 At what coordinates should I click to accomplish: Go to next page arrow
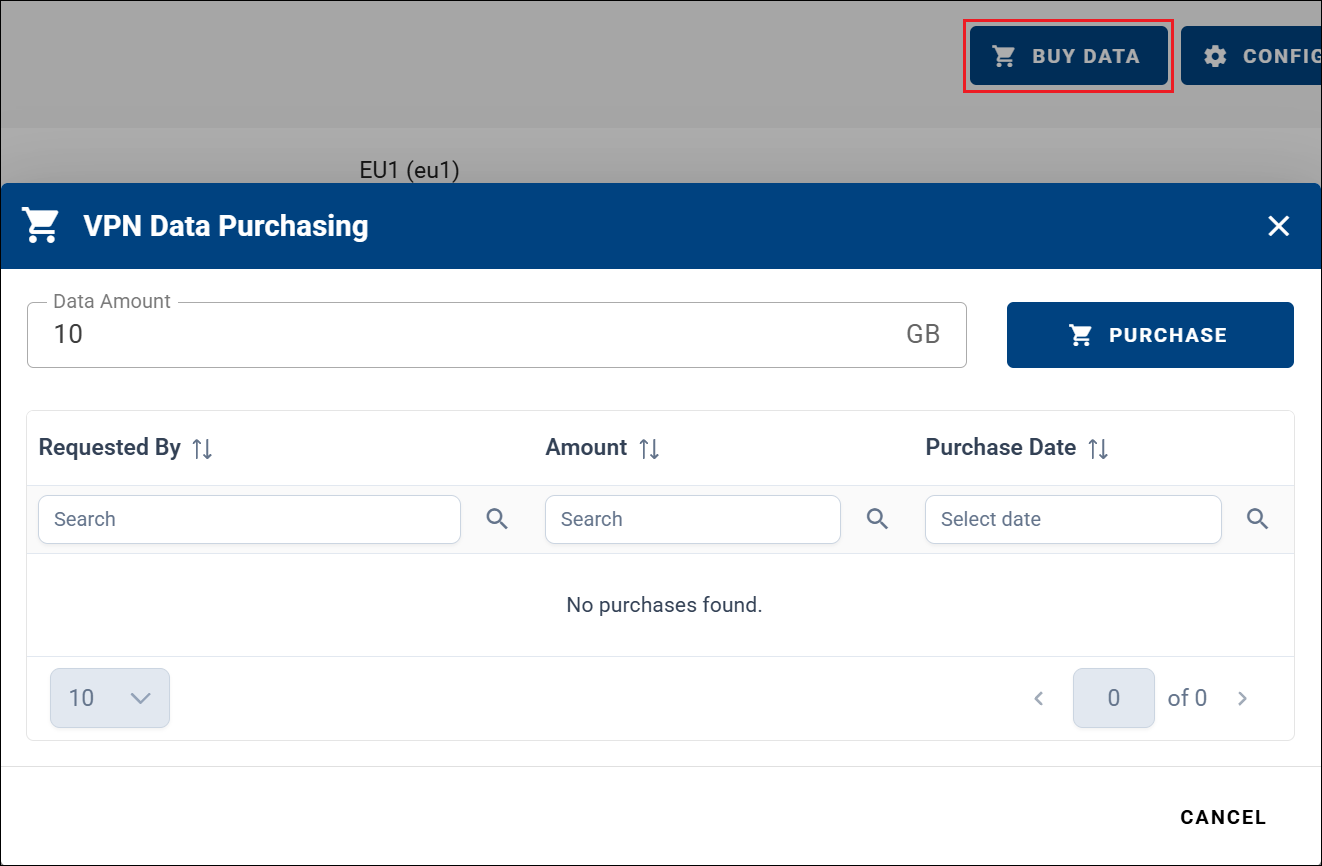[x=1243, y=698]
